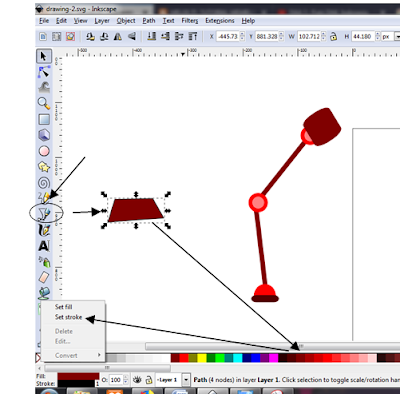The height and width of the screenshot is (394, 400).
Task: Select the Calligraphy tool
Action: click(x=44, y=230)
